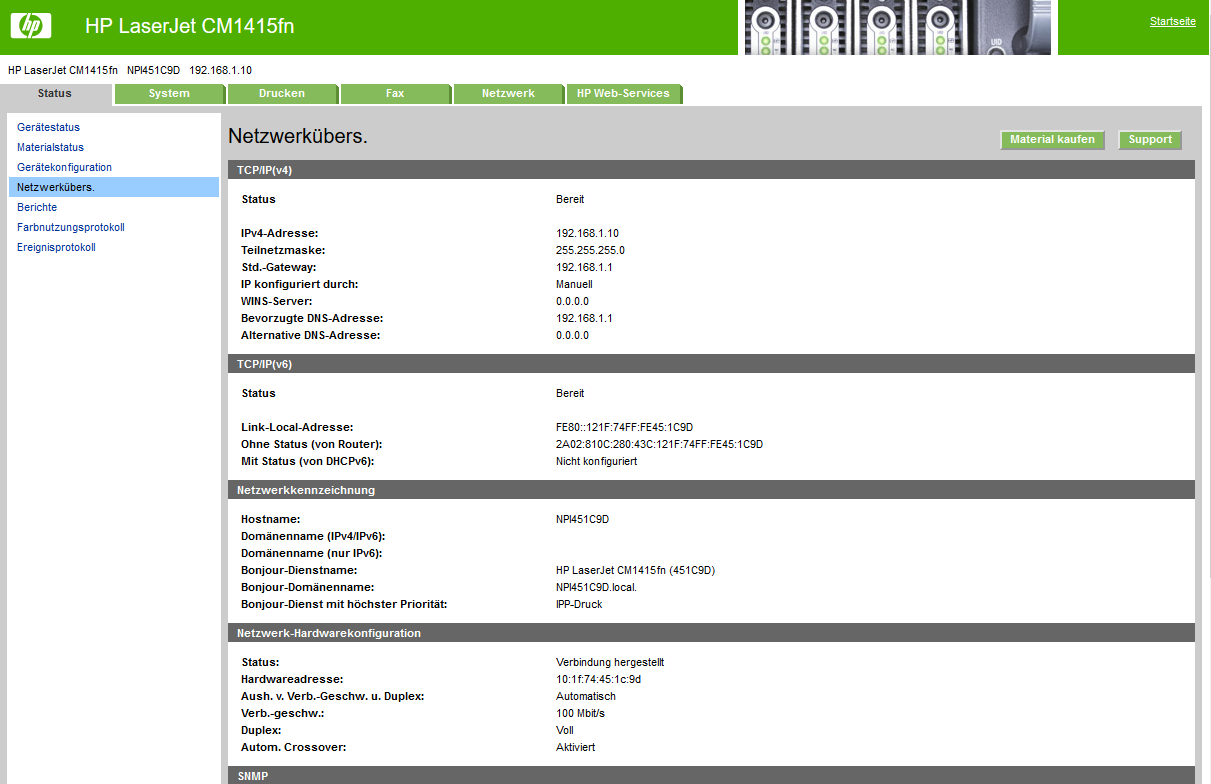Open Gerätestatus in the sidebar
Image resolution: width=1211 pixels, height=784 pixels.
point(48,128)
